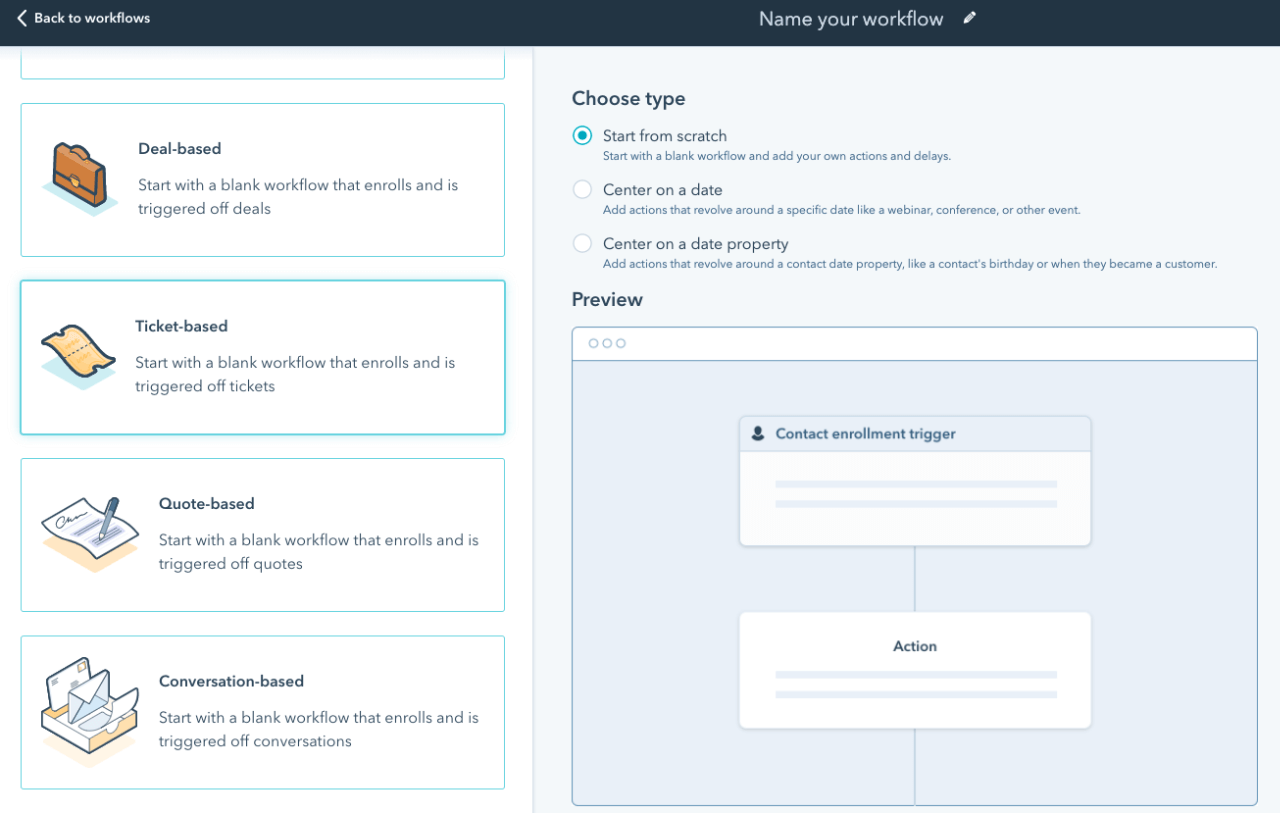Pick the Ticket-based workflow card
1280x813 pixels.
[x=263, y=357]
